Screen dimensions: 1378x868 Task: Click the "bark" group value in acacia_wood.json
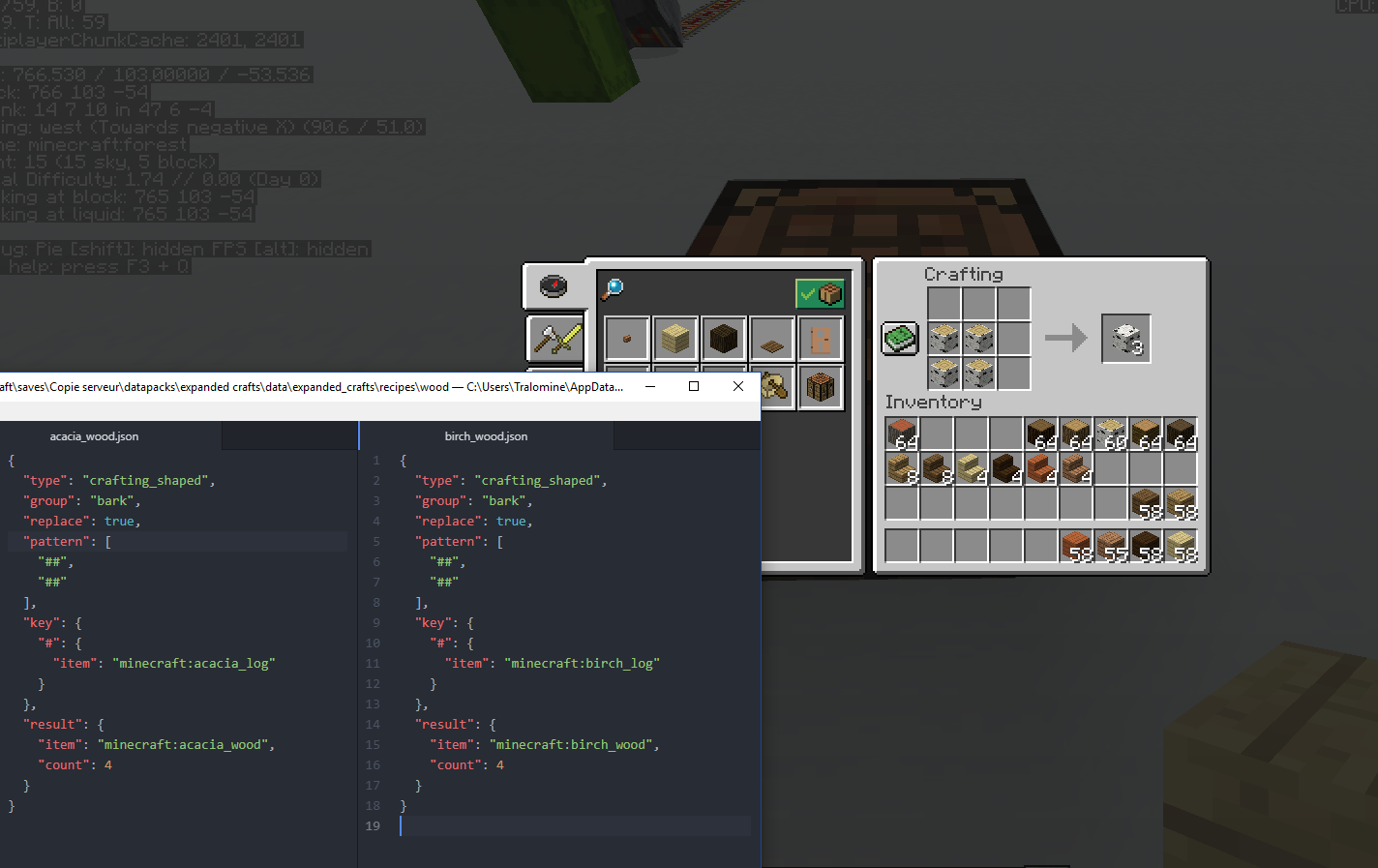(112, 500)
